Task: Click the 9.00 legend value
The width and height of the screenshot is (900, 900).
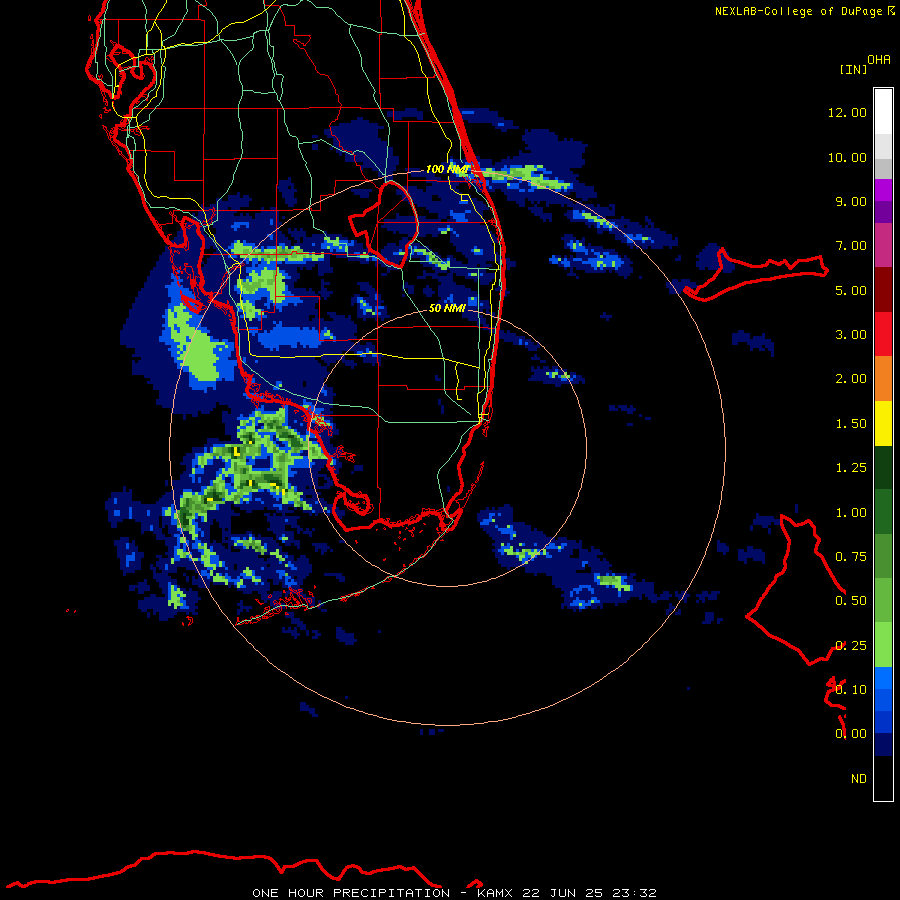Action: 851,201
